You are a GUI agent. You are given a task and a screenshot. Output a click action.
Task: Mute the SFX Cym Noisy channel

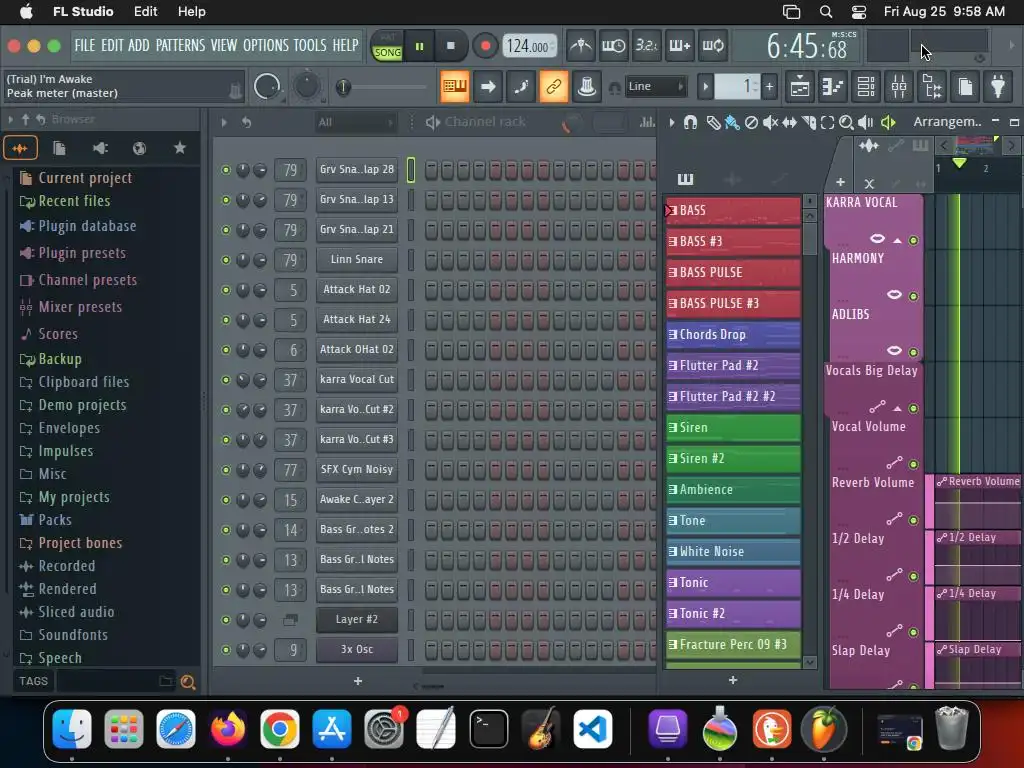tap(226, 470)
